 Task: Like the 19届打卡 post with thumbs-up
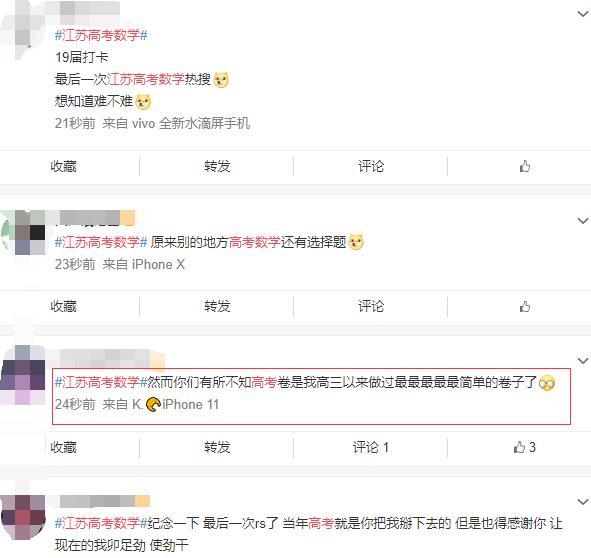click(x=525, y=166)
